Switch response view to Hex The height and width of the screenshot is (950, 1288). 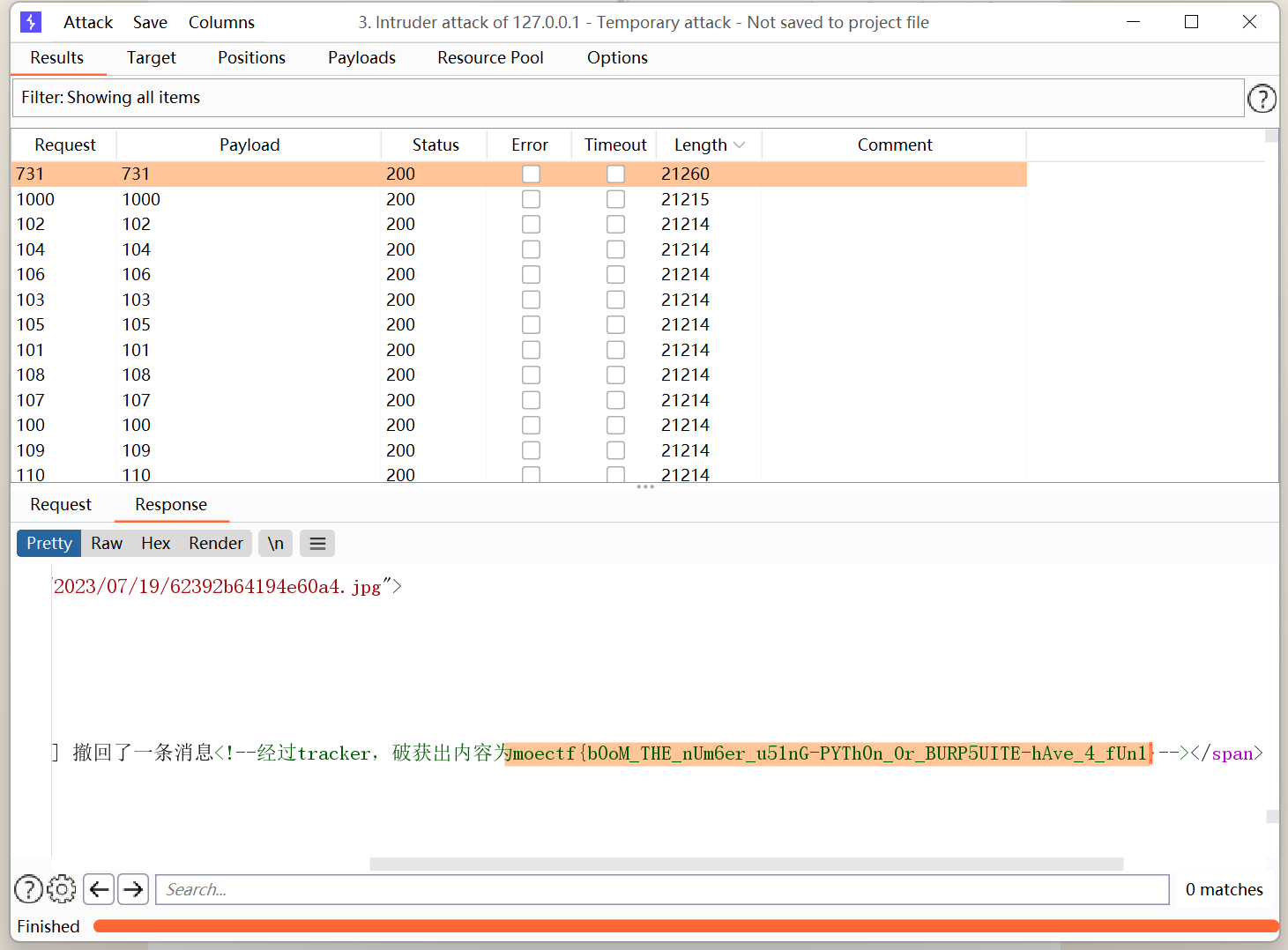click(x=156, y=544)
